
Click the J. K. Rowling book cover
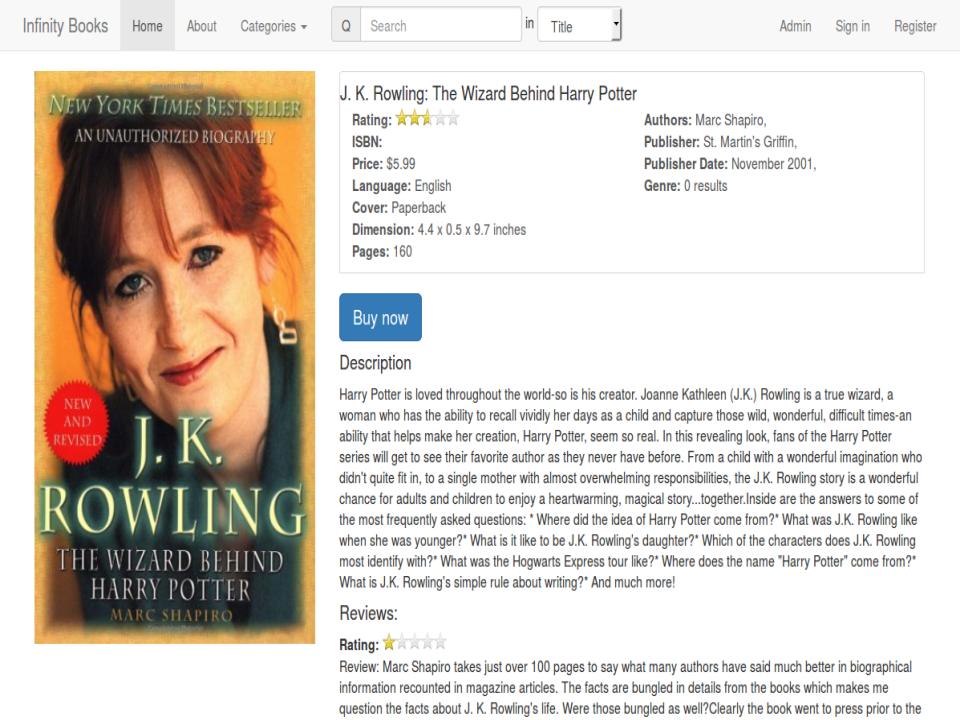coord(174,357)
